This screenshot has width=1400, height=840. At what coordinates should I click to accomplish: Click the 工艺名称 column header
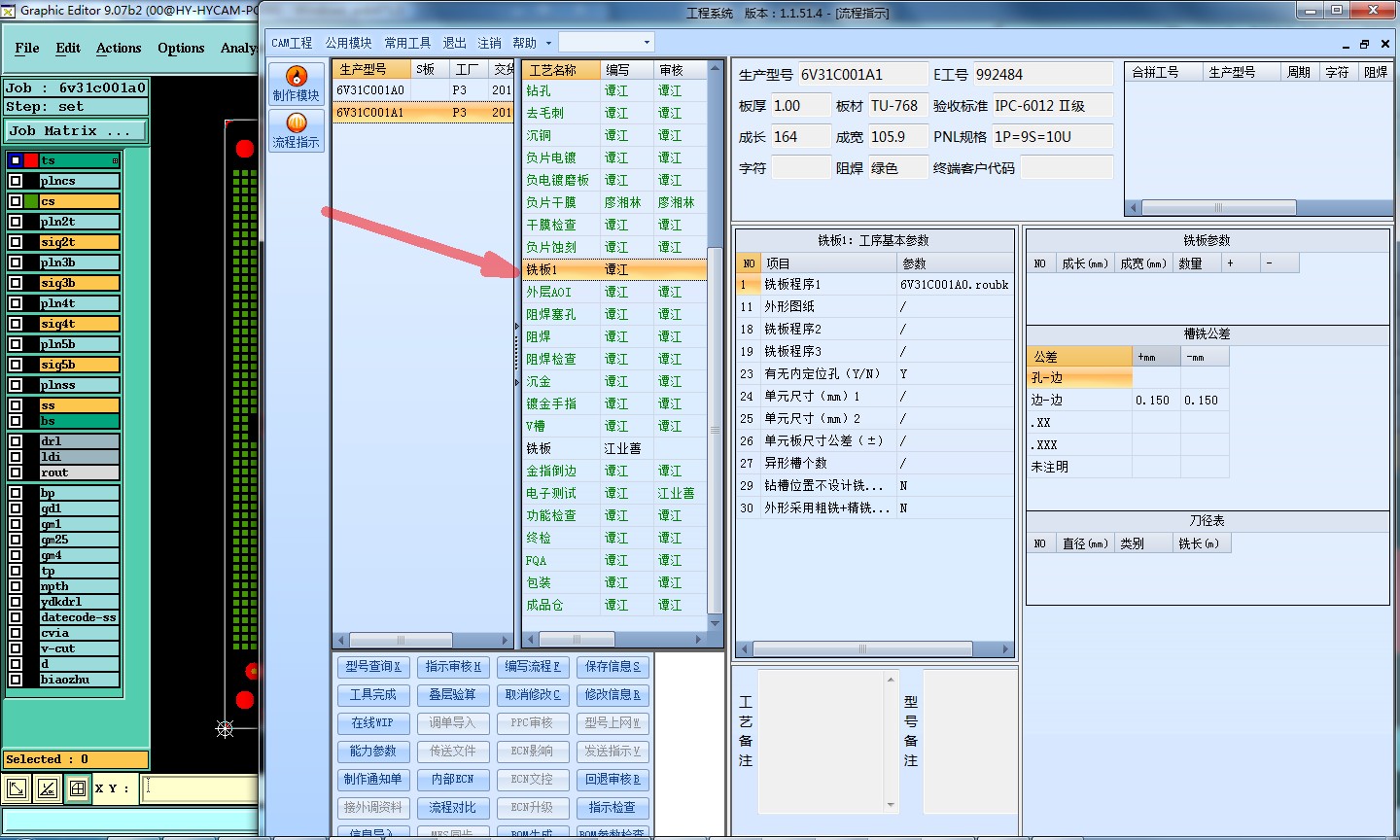561,70
